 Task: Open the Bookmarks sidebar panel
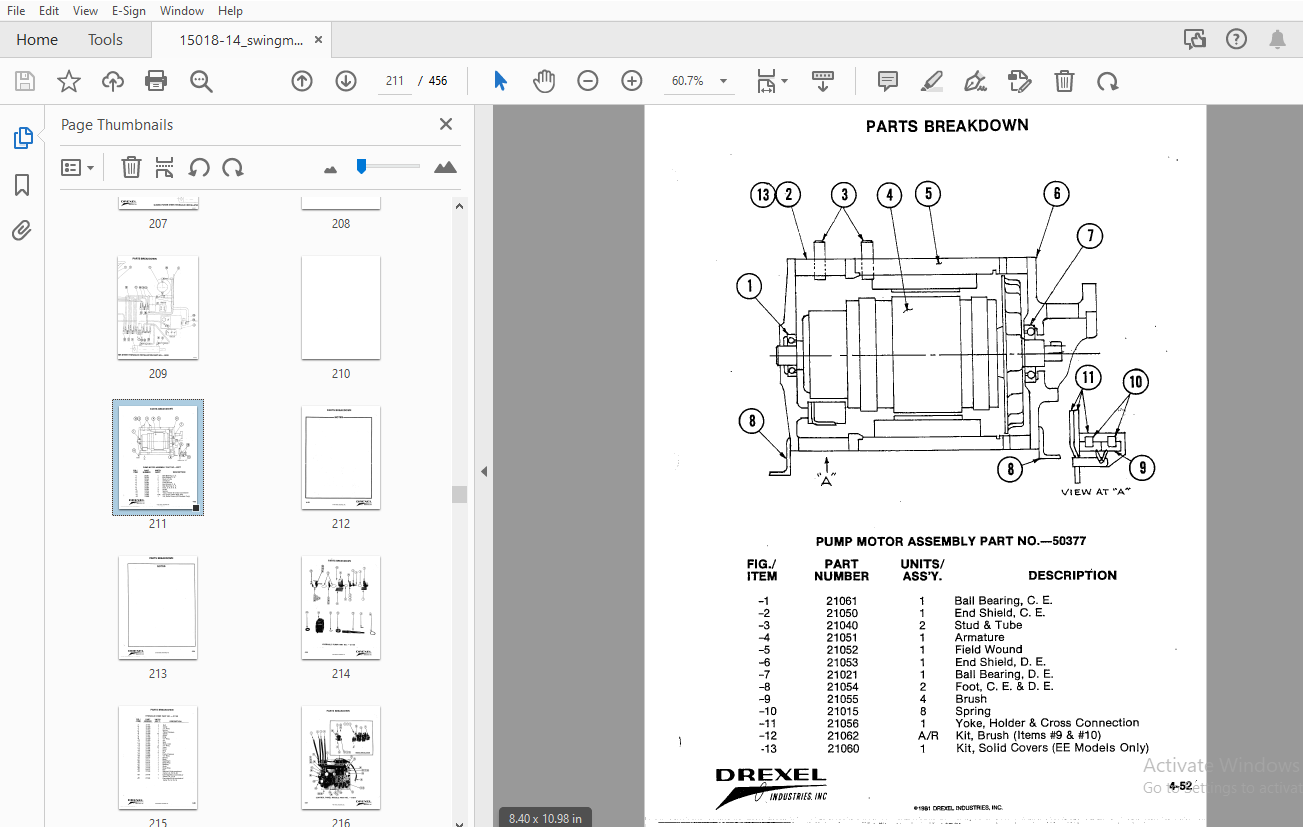tap(22, 185)
